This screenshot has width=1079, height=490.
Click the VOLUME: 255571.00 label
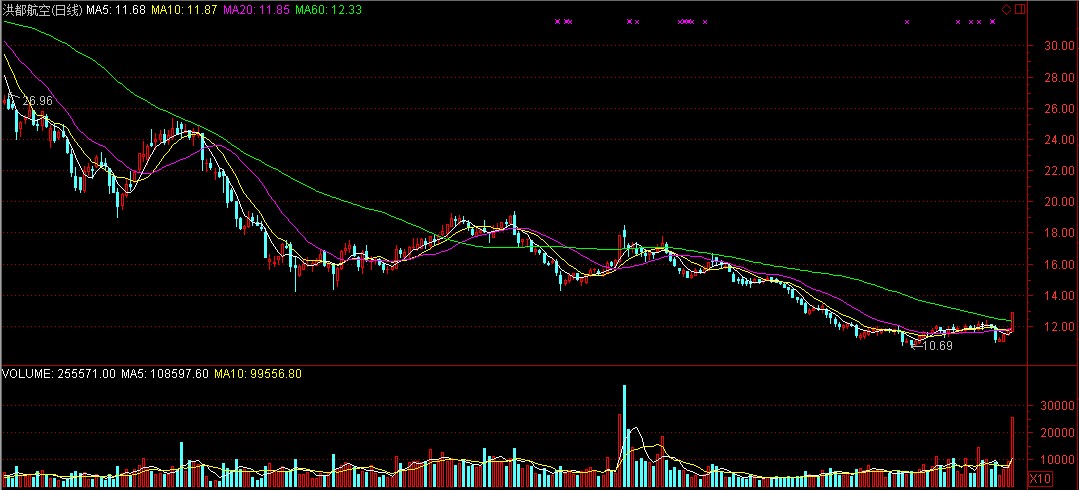coord(60,374)
